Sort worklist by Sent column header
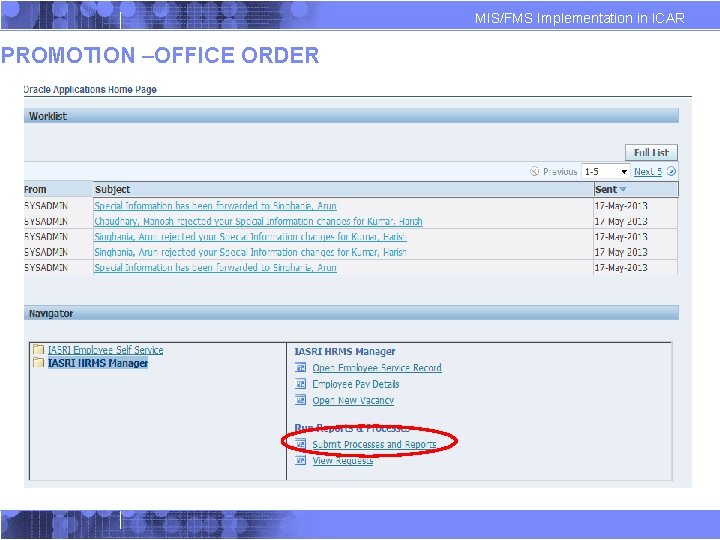This screenshot has width=720, height=540. pos(606,189)
